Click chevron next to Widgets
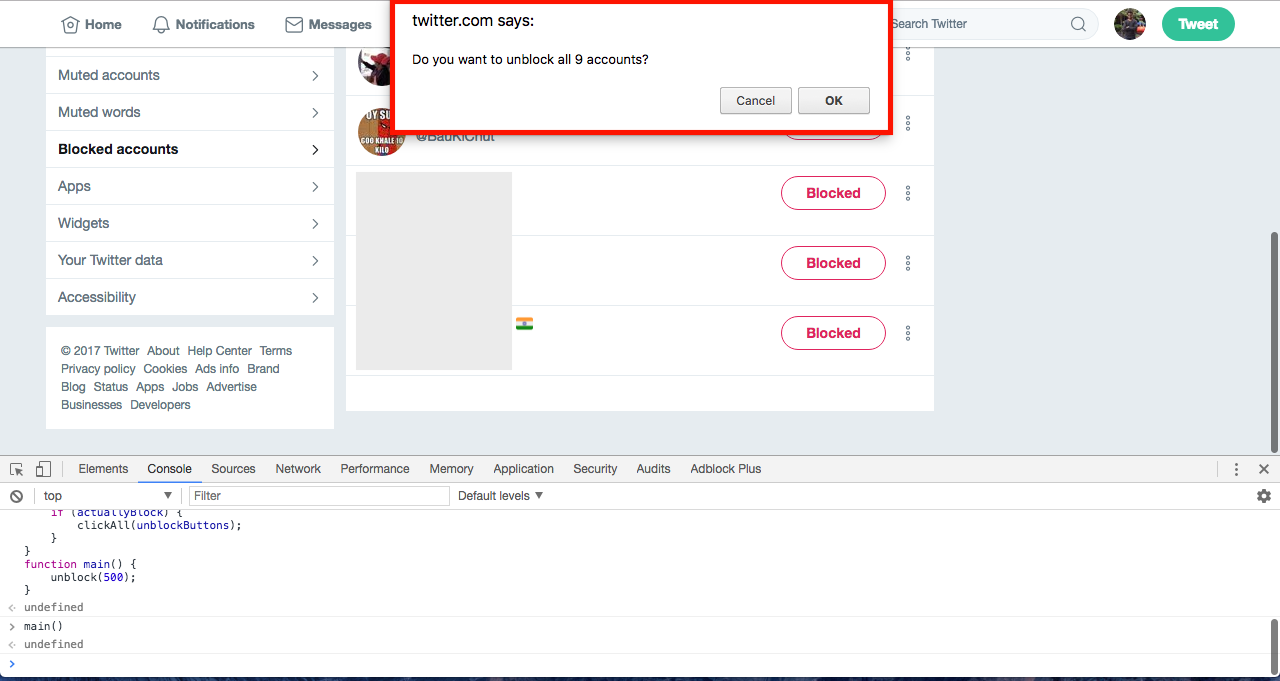Screen dimensions: 1280x681 click(x=315, y=224)
